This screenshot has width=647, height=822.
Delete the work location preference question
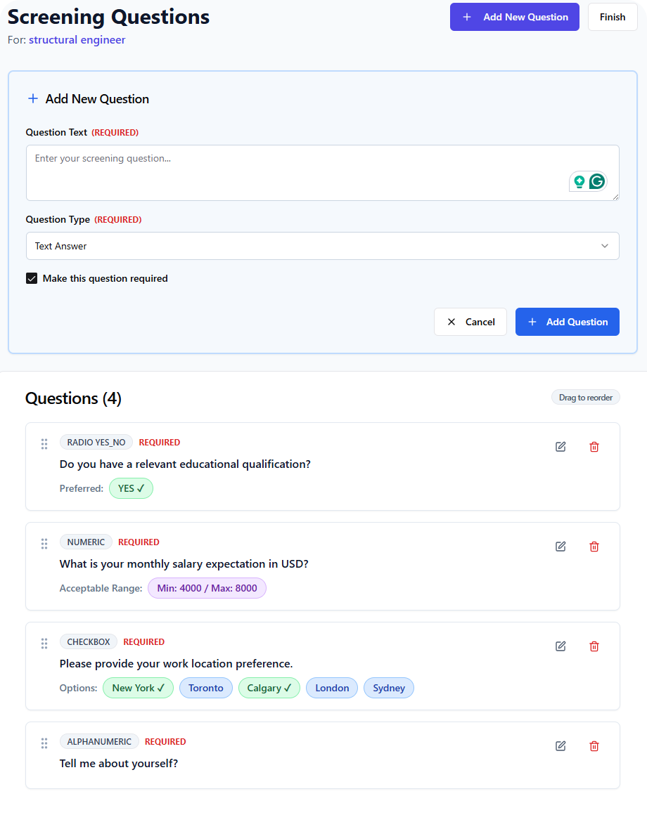pos(594,647)
